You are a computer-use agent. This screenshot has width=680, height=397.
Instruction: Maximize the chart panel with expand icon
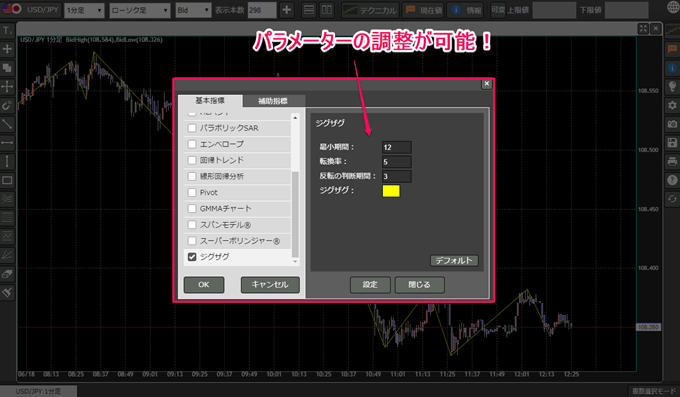point(643,29)
